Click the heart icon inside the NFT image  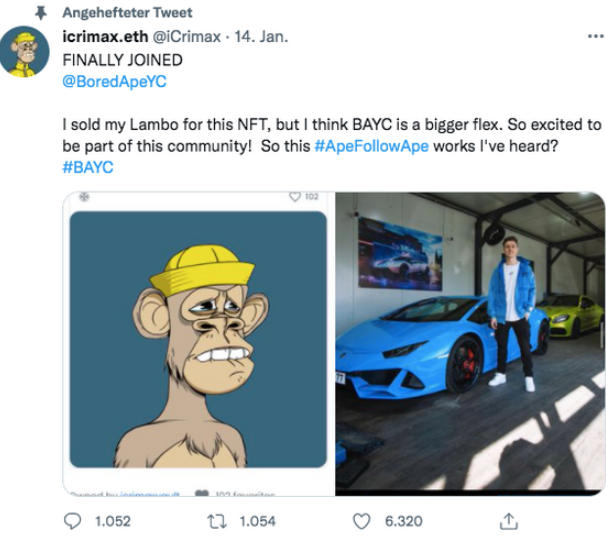coord(295,197)
